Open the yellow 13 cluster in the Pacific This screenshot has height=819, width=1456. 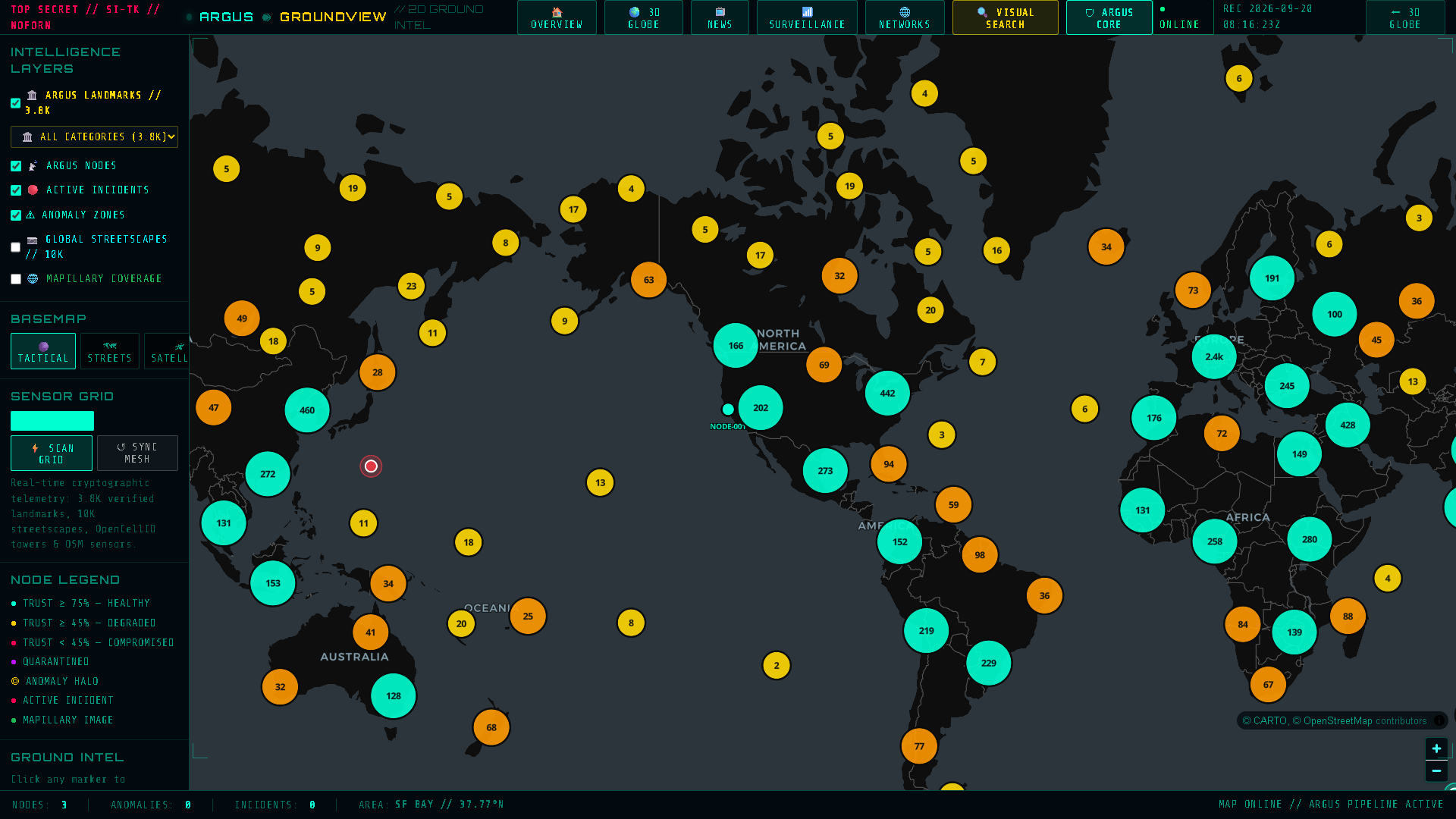coord(600,482)
